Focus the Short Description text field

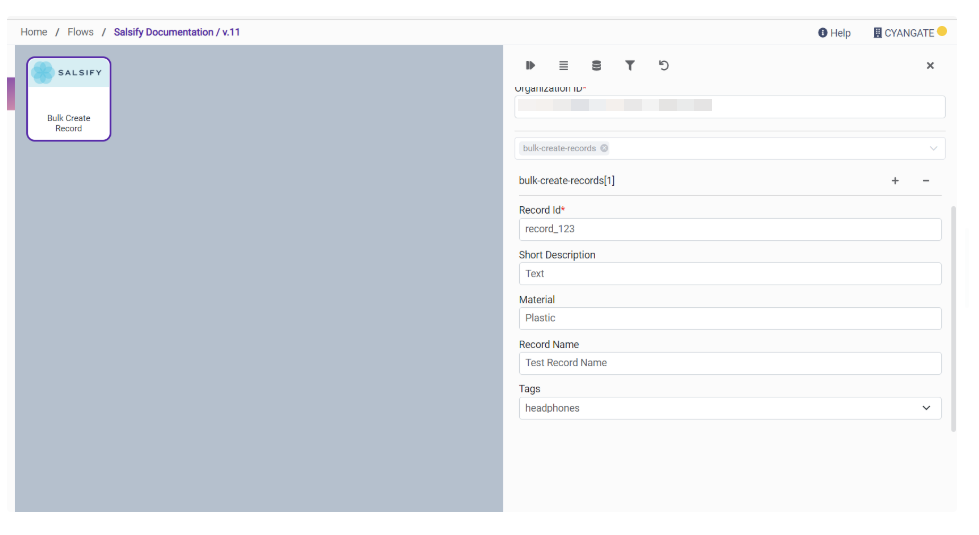pos(729,273)
